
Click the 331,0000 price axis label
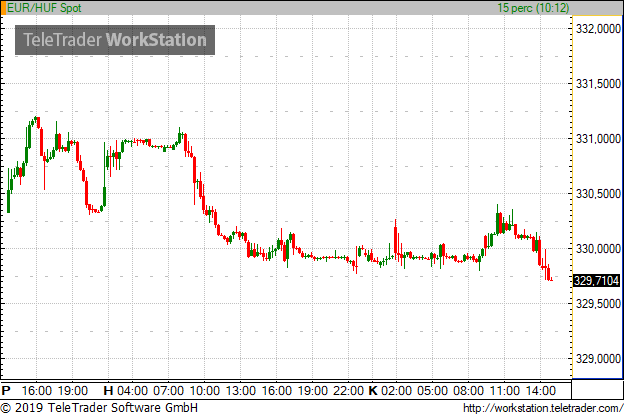pyautogui.click(x=599, y=139)
